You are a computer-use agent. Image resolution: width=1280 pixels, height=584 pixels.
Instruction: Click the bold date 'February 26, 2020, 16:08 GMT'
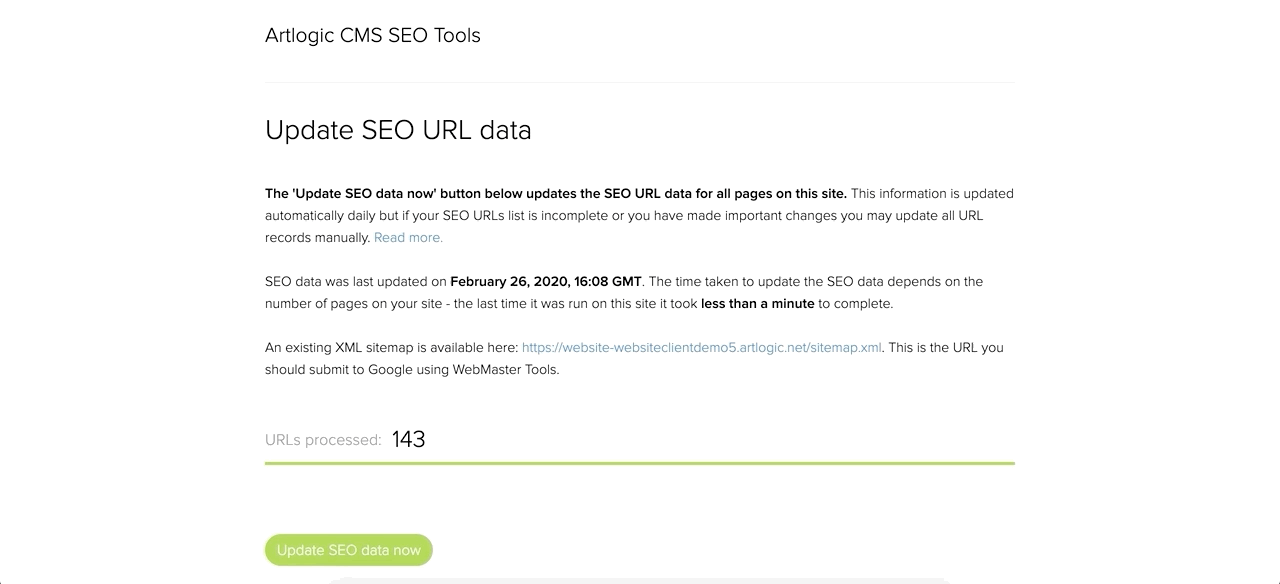pos(546,282)
